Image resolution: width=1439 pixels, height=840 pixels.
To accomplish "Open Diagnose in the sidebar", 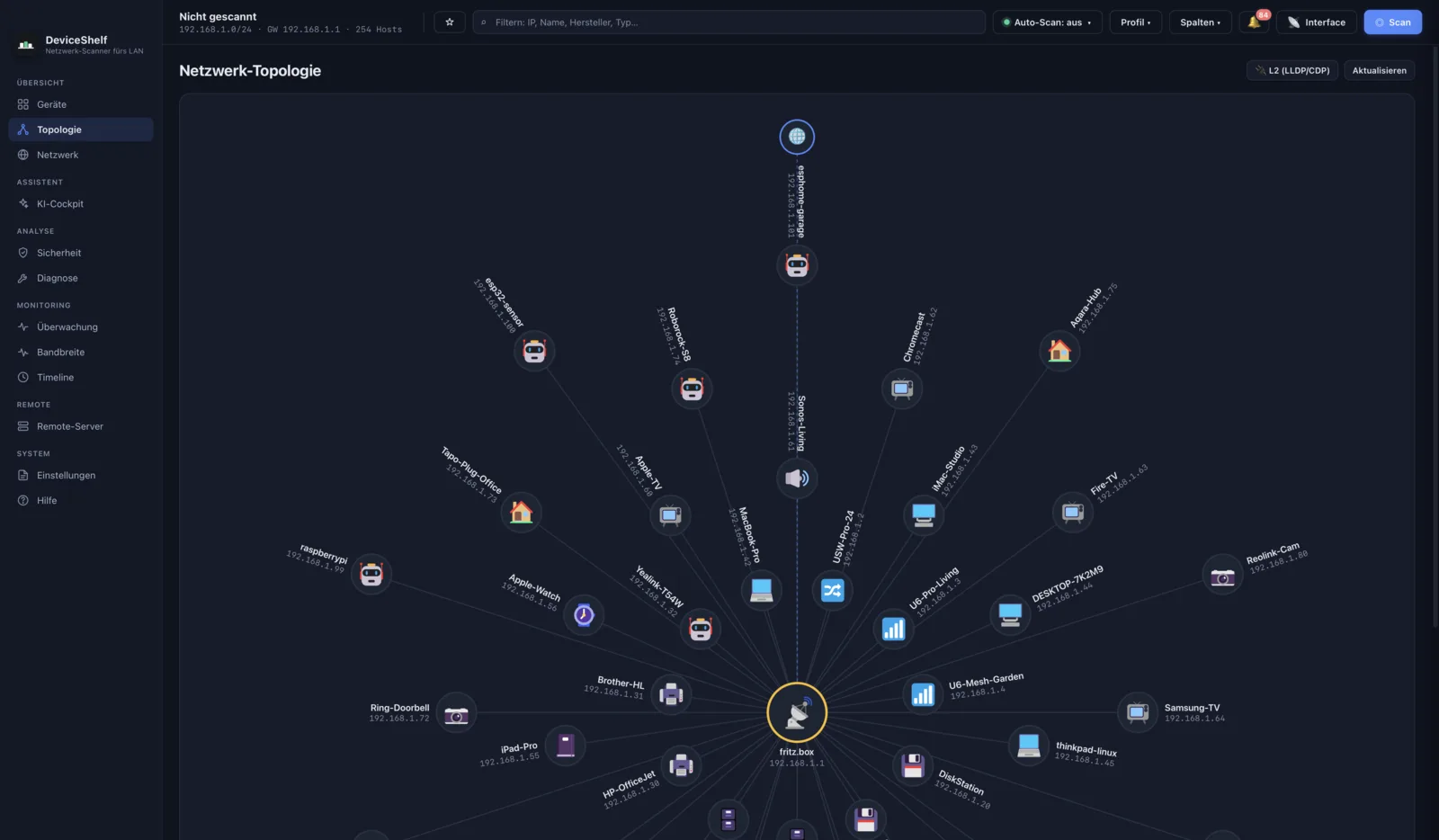I will 81,278.
